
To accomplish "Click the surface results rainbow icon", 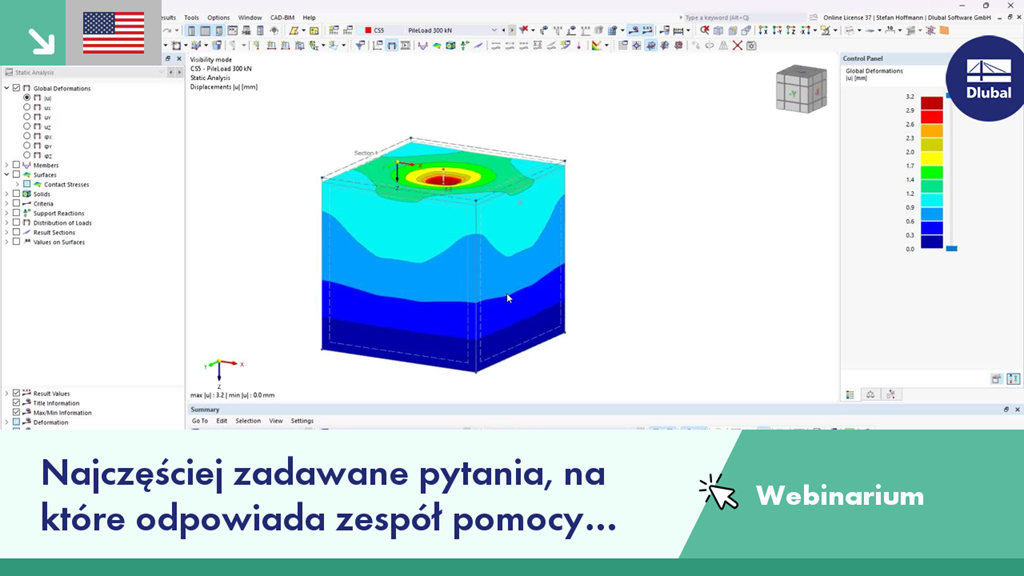I will 437,45.
